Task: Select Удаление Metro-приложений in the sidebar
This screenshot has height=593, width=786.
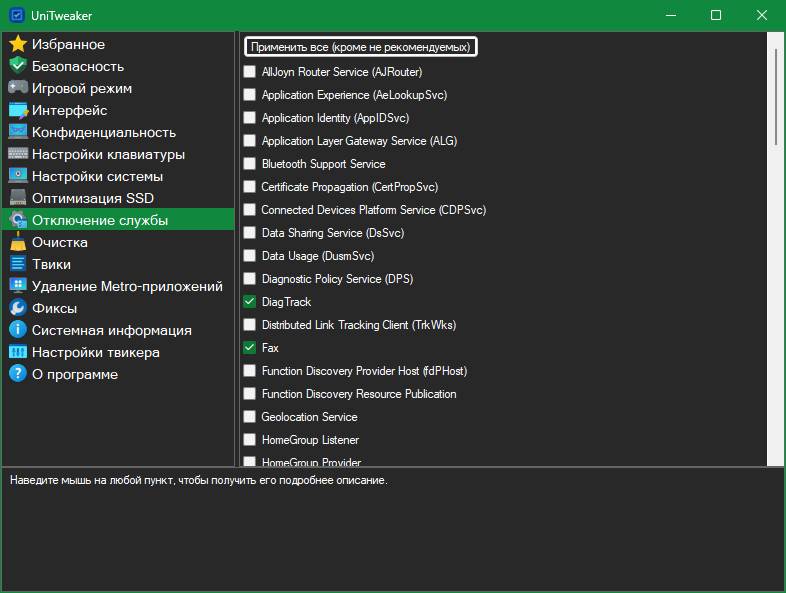Action: pos(126,286)
